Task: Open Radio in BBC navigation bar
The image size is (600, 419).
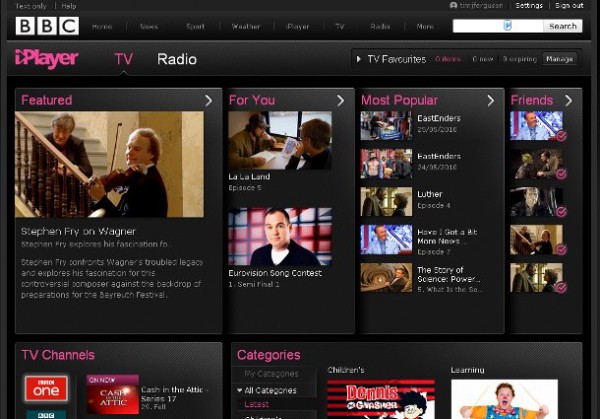Action: [380, 26]
